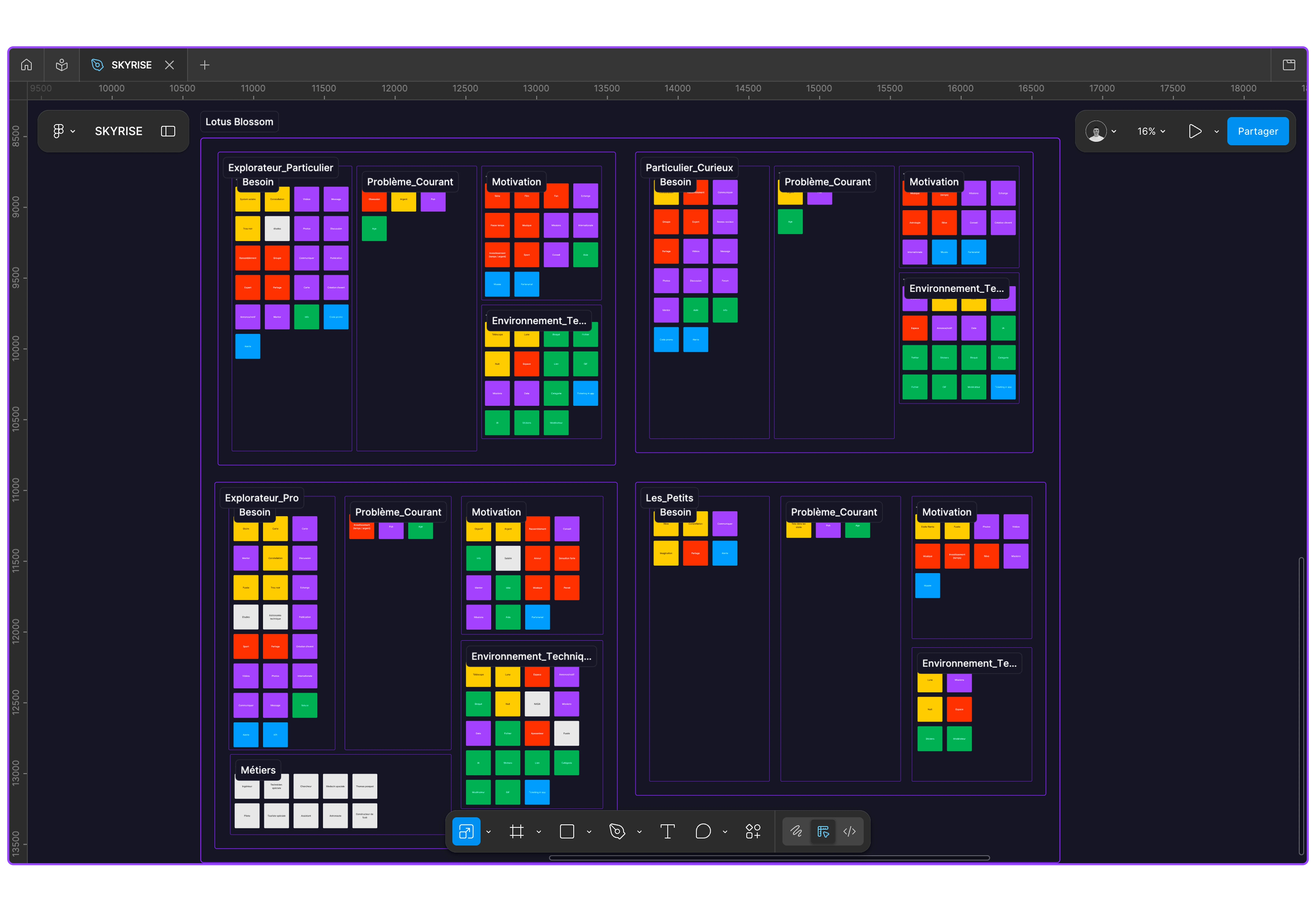Expand the Move tool dropdown chevron

pyautogui.click(x=489, y=832)
